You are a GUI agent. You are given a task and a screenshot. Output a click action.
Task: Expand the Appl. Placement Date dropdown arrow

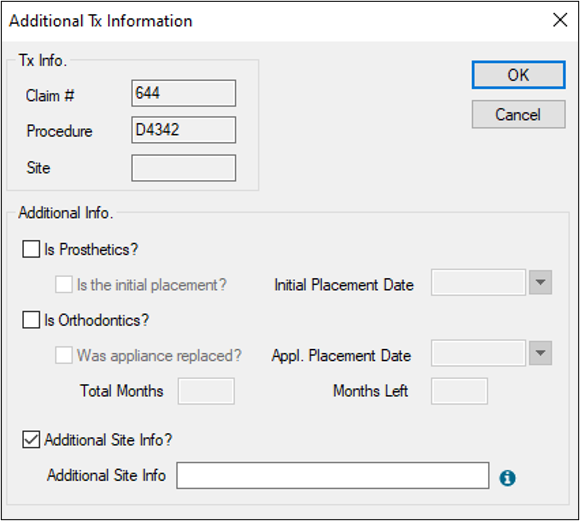pos(540,353)
